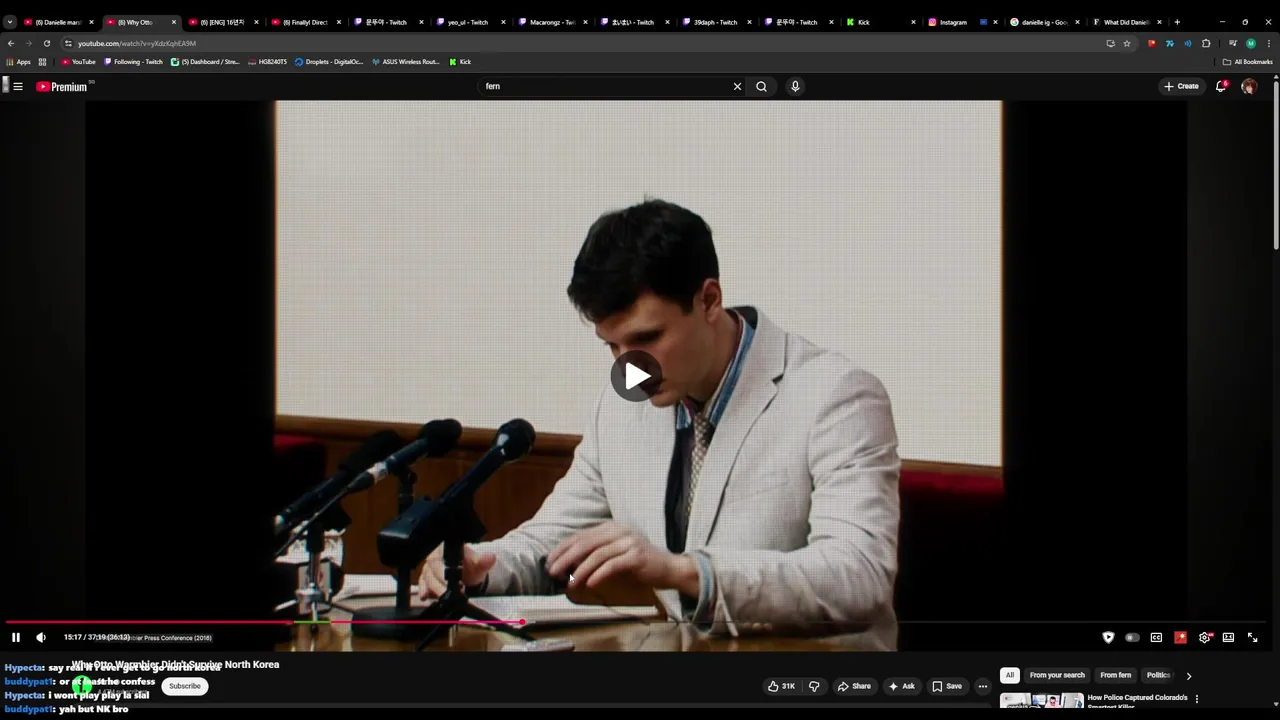Viewport: 1280px width, 720px height.
Task: Expand more chips with right arrow
Action: tap(1188, 676)
